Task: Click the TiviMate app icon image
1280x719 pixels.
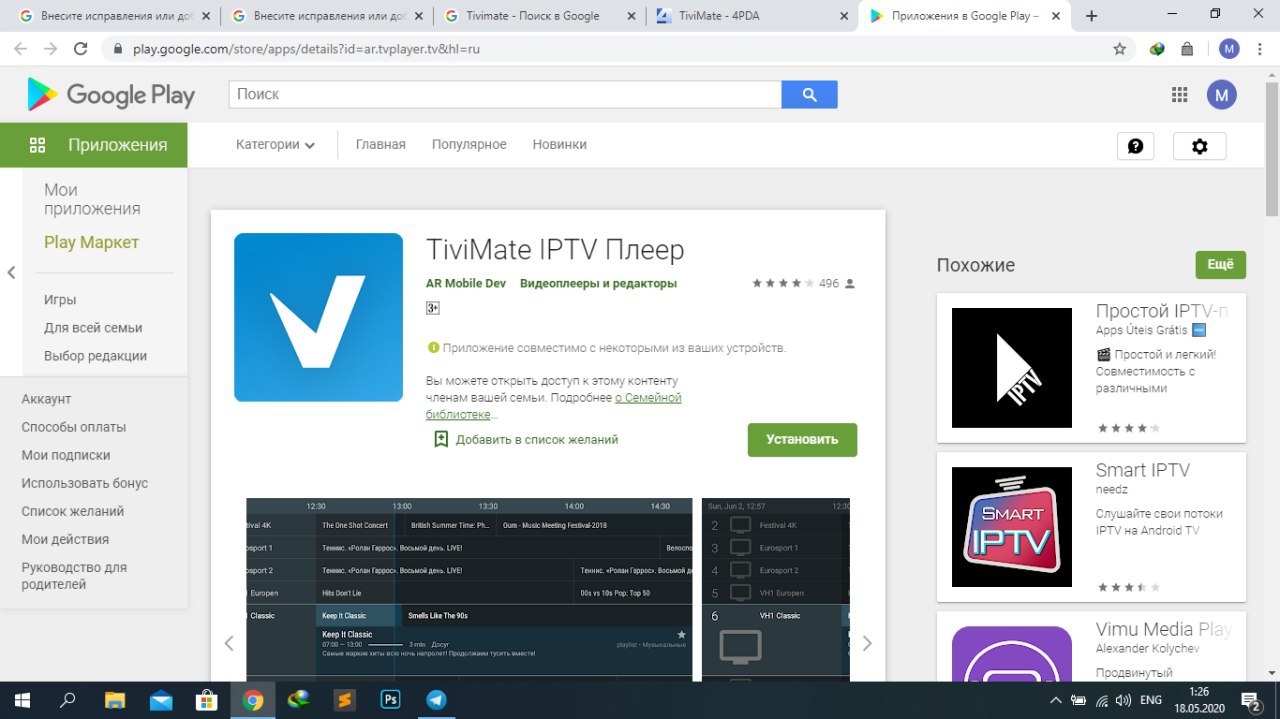Action: [318, 317]
